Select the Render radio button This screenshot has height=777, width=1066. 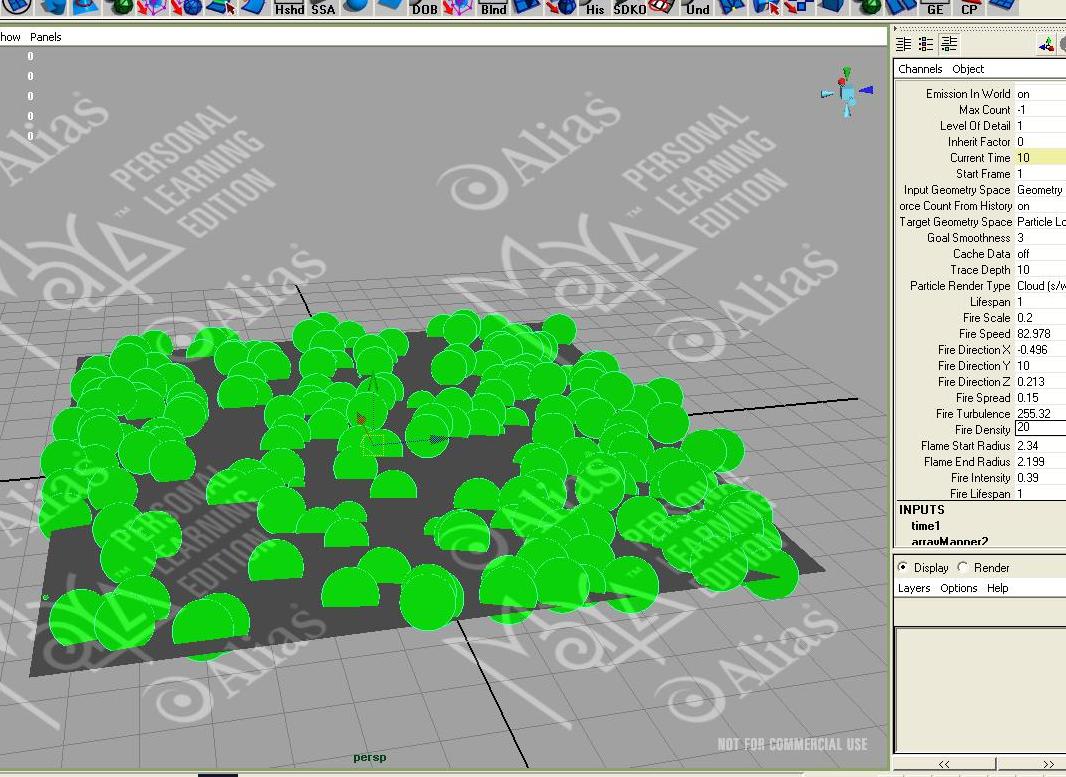tap(963, 567)
